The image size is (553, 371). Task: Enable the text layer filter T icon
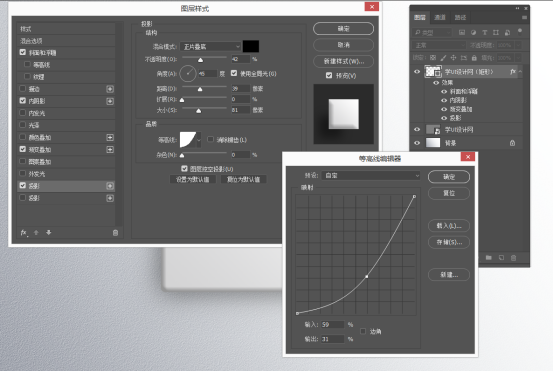[485, 32]
